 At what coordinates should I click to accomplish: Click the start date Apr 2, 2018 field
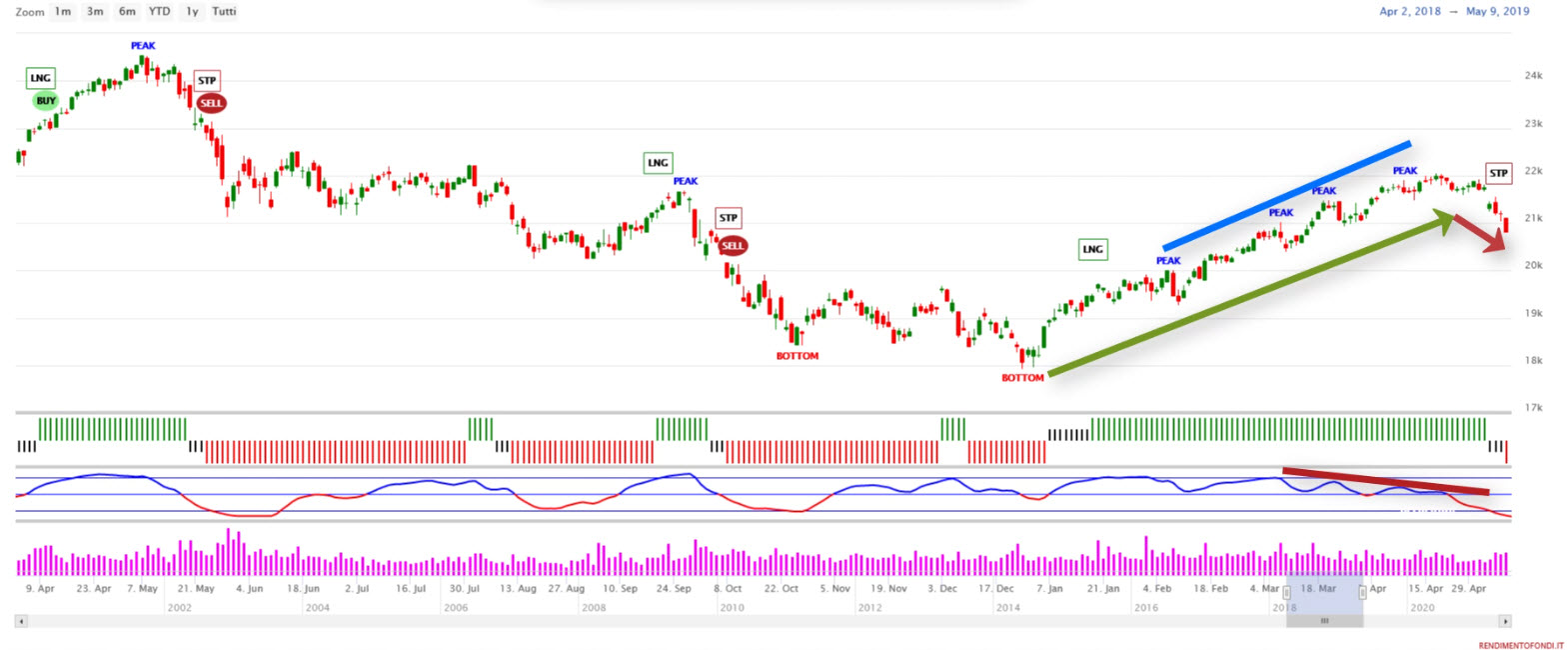click(1409, 12)
